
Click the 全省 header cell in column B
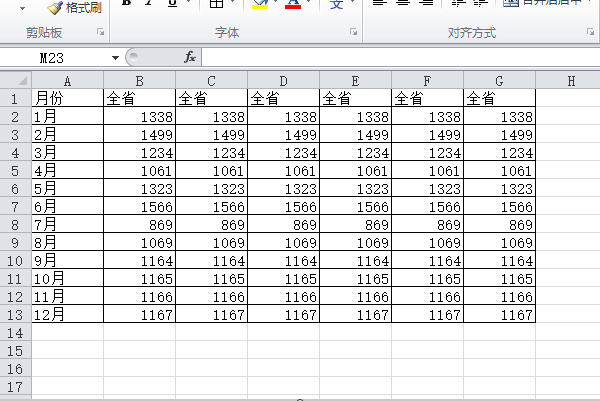[139, 98]
